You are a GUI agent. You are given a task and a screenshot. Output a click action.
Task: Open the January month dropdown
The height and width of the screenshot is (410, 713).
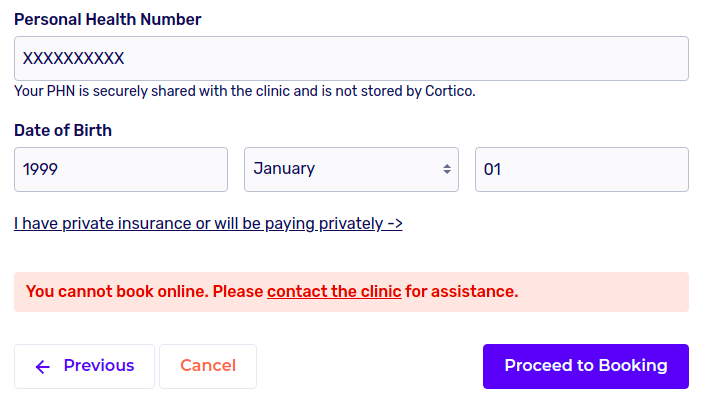tap(351, 170)
